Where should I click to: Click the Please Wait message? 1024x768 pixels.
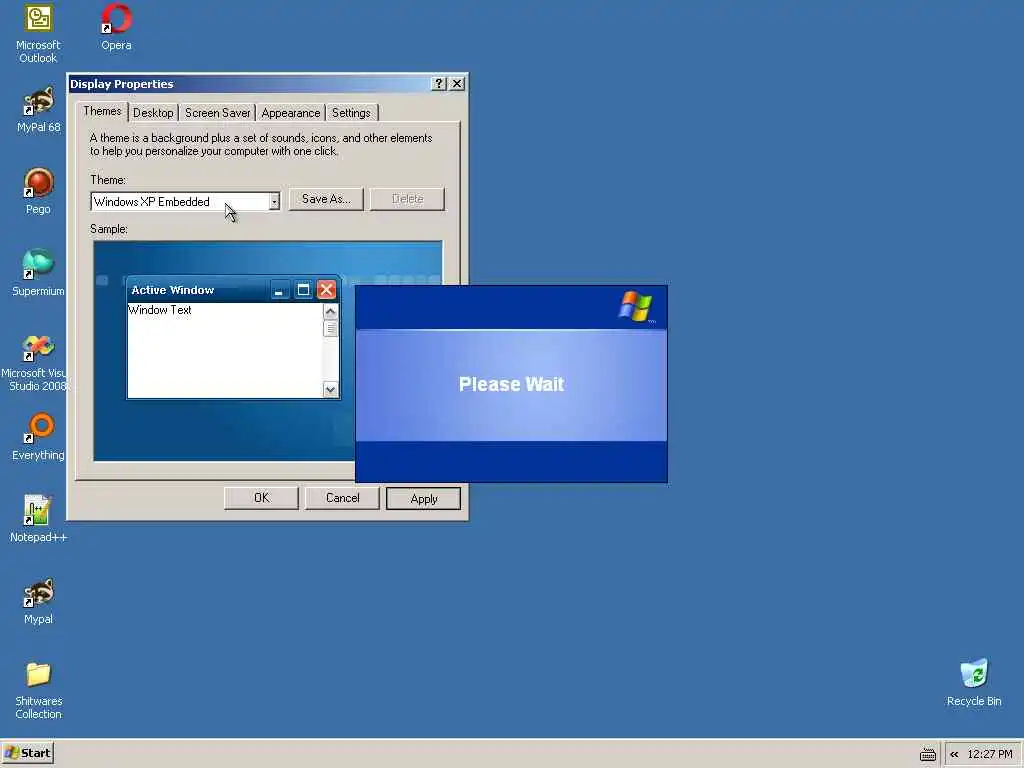point(511,385)
